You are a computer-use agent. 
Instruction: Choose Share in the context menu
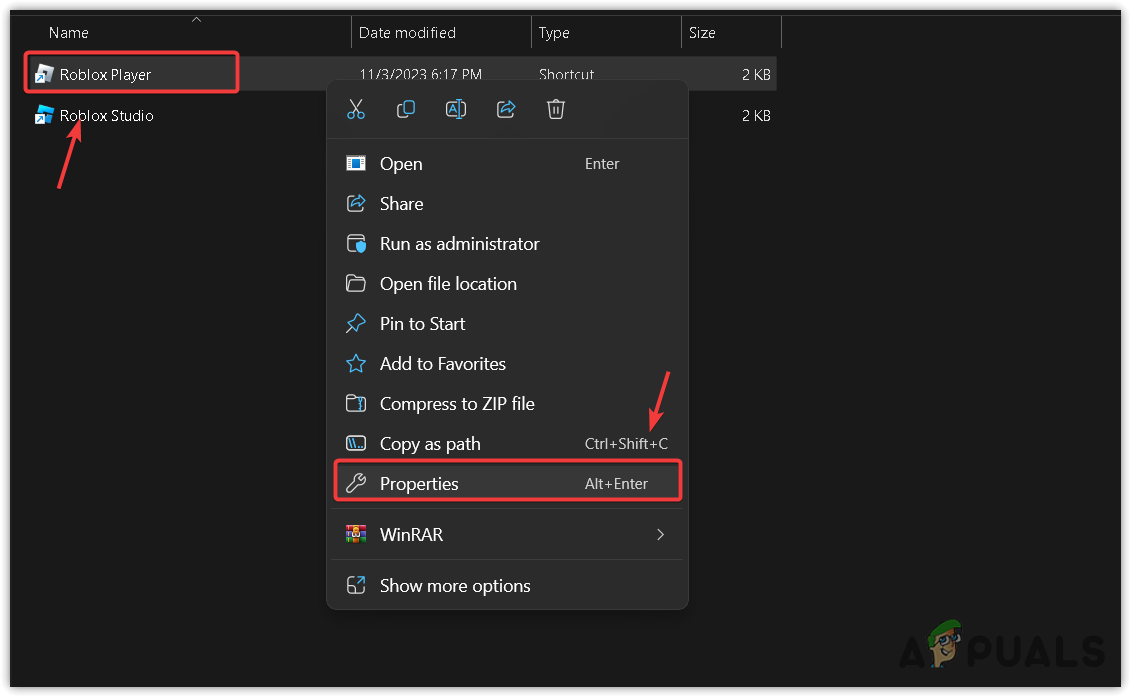click(x=507, y=203)
